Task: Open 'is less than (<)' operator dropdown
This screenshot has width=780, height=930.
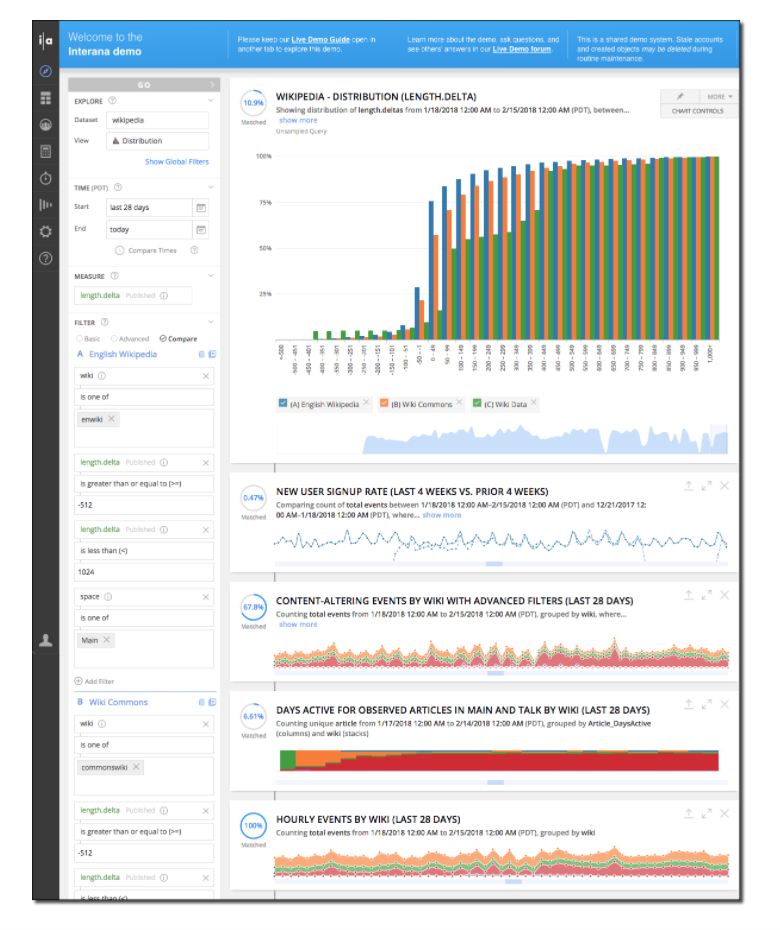Action: click(x=144, y=550)
